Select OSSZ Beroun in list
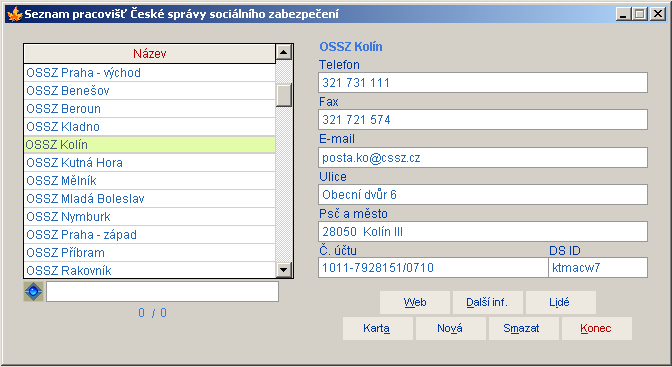Viewport: 672px width, 367px height. (x=150, y=109)
